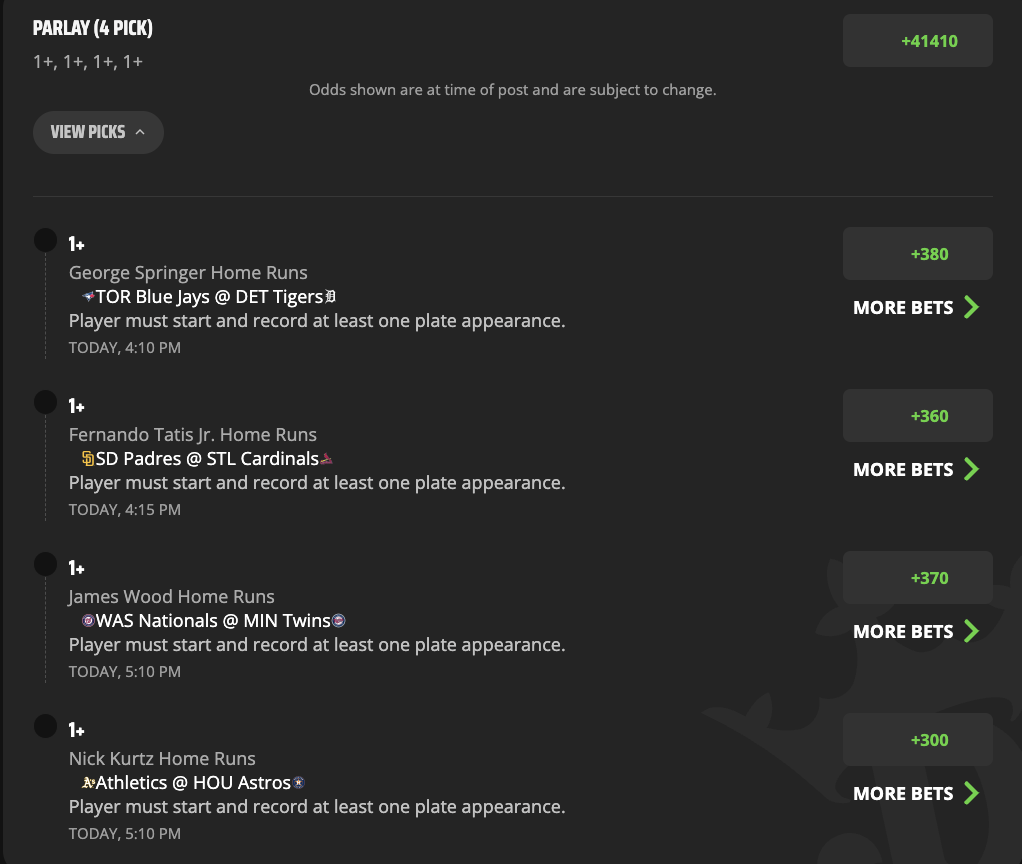Open More Bets arrow for Fernando Tatis Jr.
Viewport: 1022px width, 864px height.
tap(971, 469)
